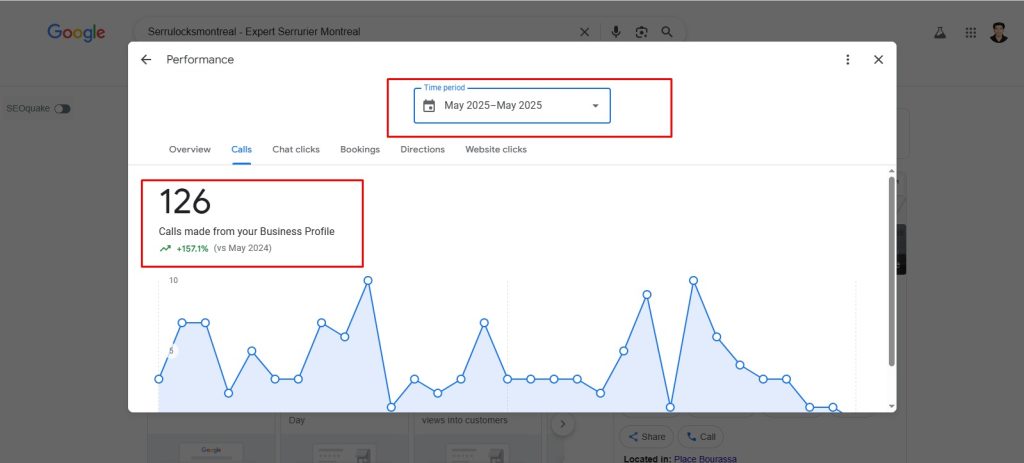Search by image with camera icon

(x=641, y=31)
